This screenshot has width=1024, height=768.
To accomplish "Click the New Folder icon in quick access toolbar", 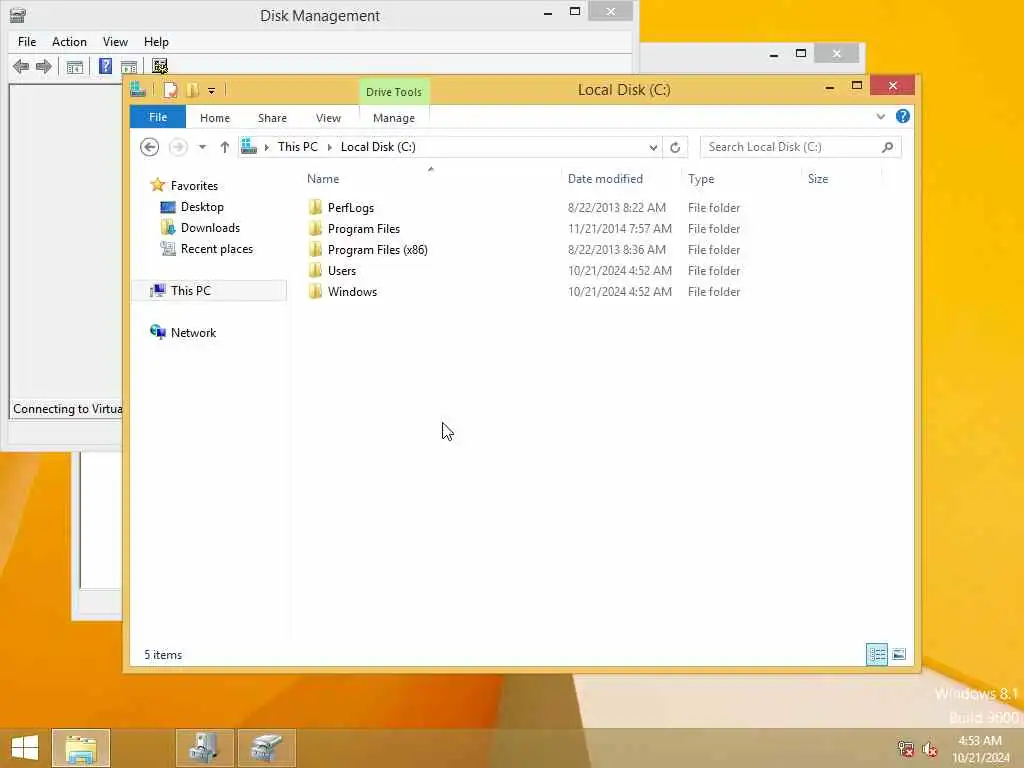I will [x=193, y=90].
